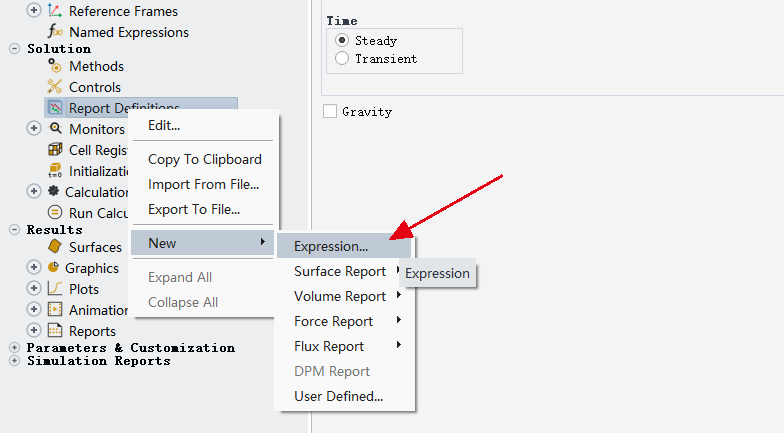Select the Transient time option

pos(343,59)
